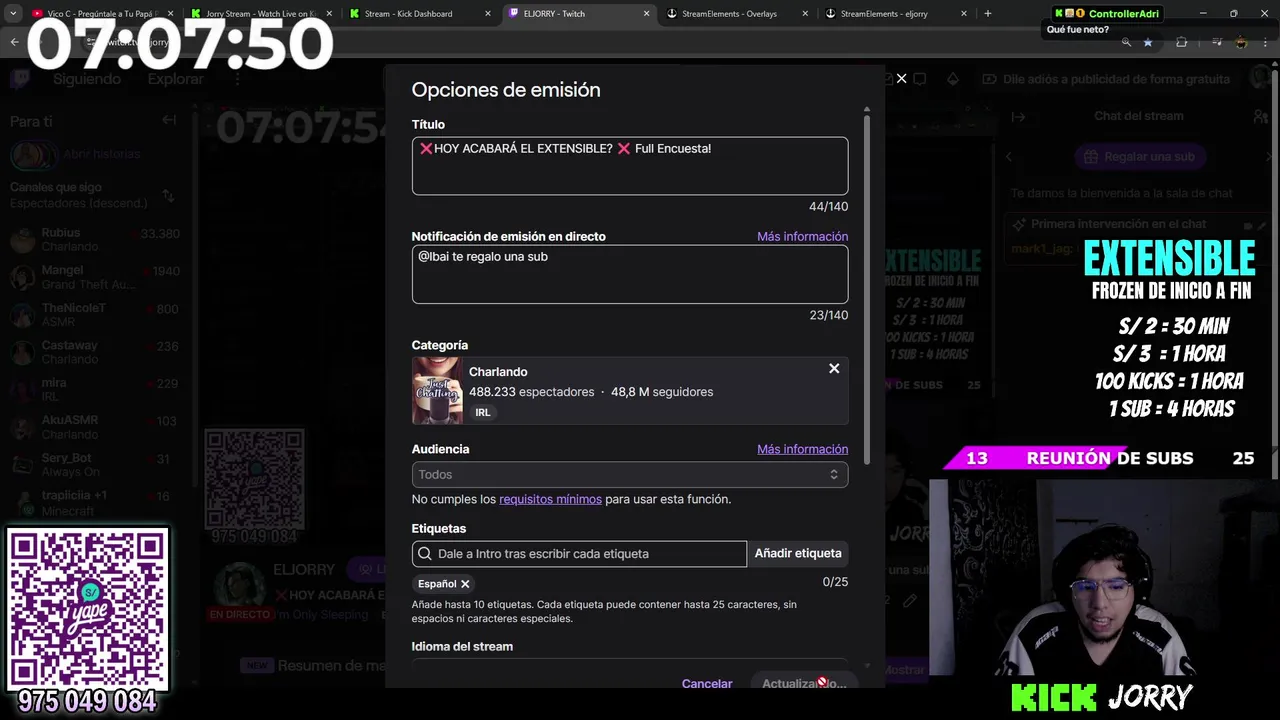The image size is (1280, 720).
Task: Close the StreamElements - eljorry tab
Action: pos(964,14)
